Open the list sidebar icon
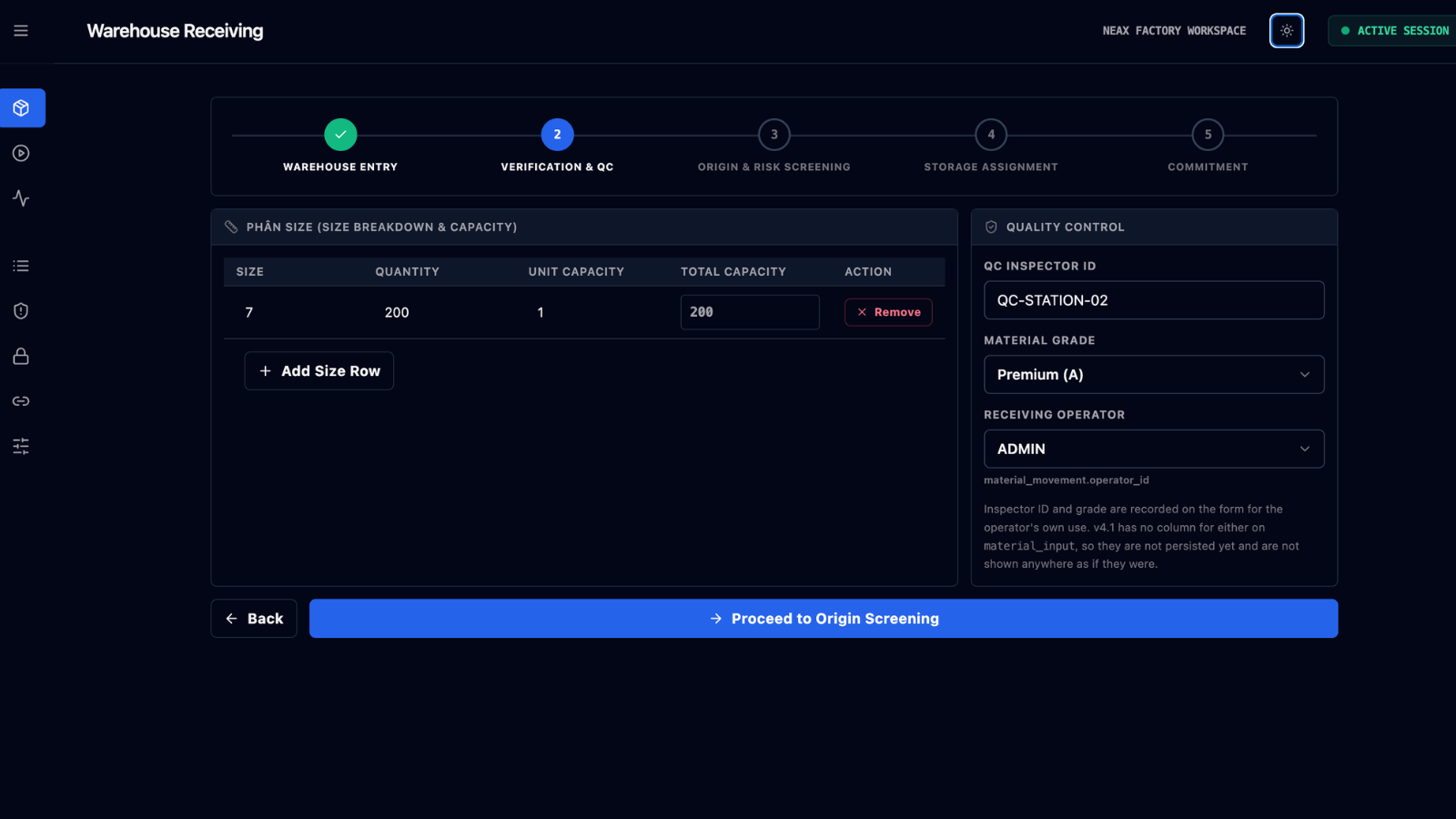Image resolution: width=1456 pixels, height=819 pixels. point(21,266)
